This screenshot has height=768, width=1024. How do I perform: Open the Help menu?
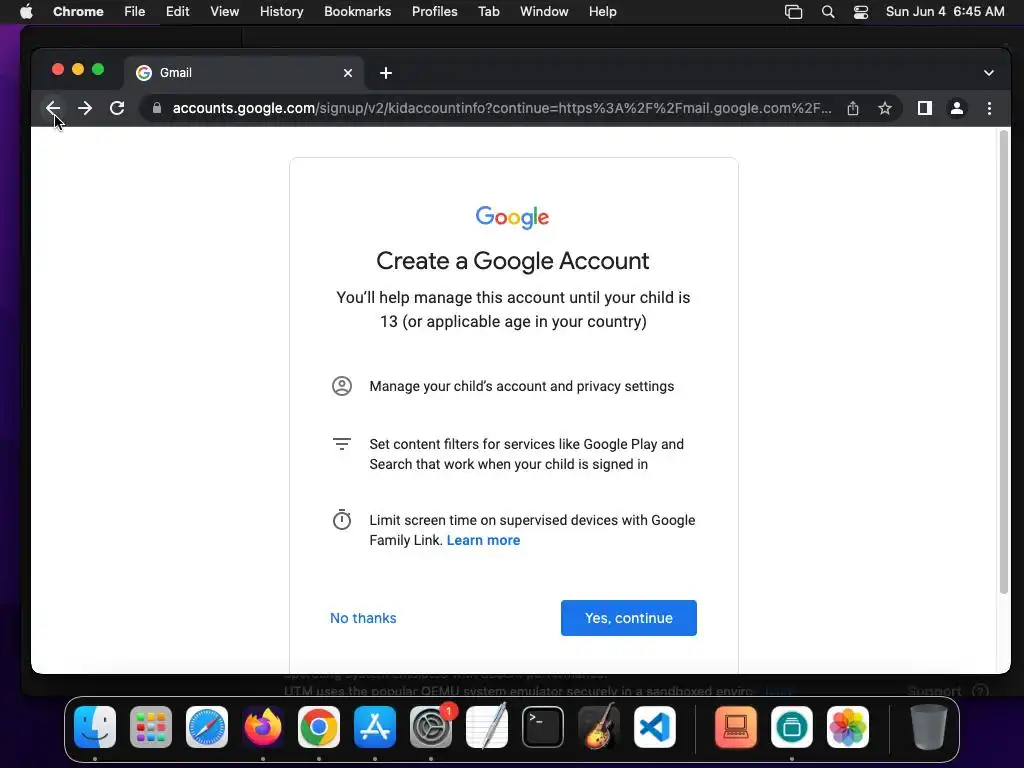(602, 12)
